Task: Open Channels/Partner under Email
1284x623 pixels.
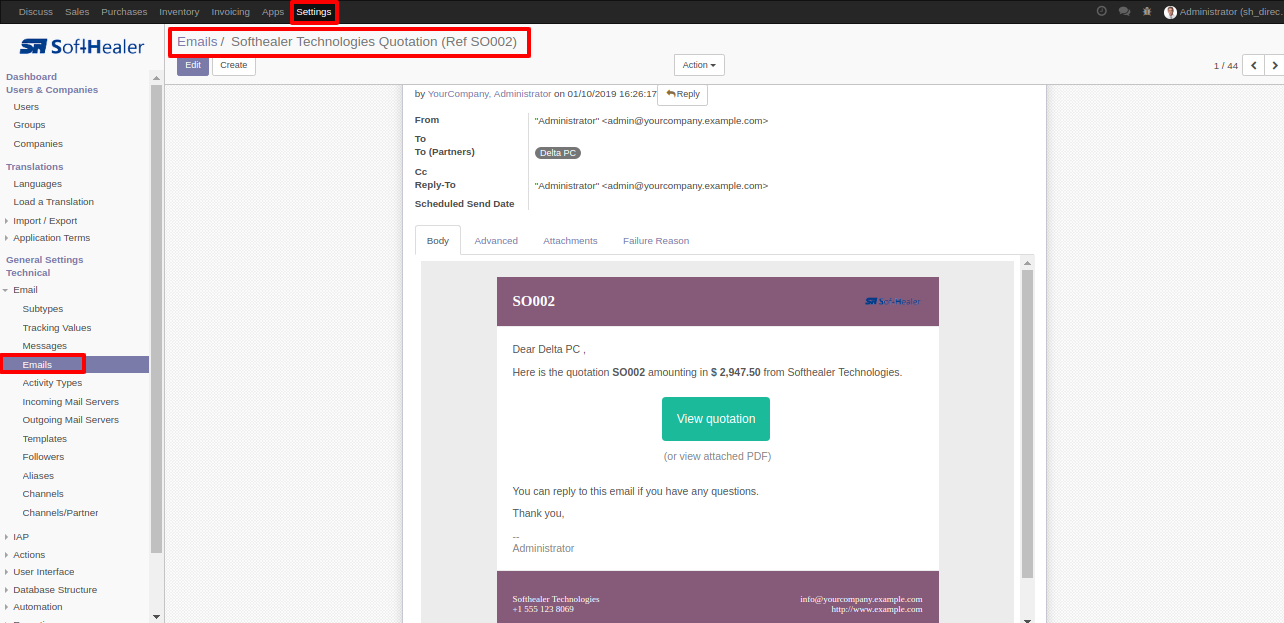Action: (x=61, y=513)
